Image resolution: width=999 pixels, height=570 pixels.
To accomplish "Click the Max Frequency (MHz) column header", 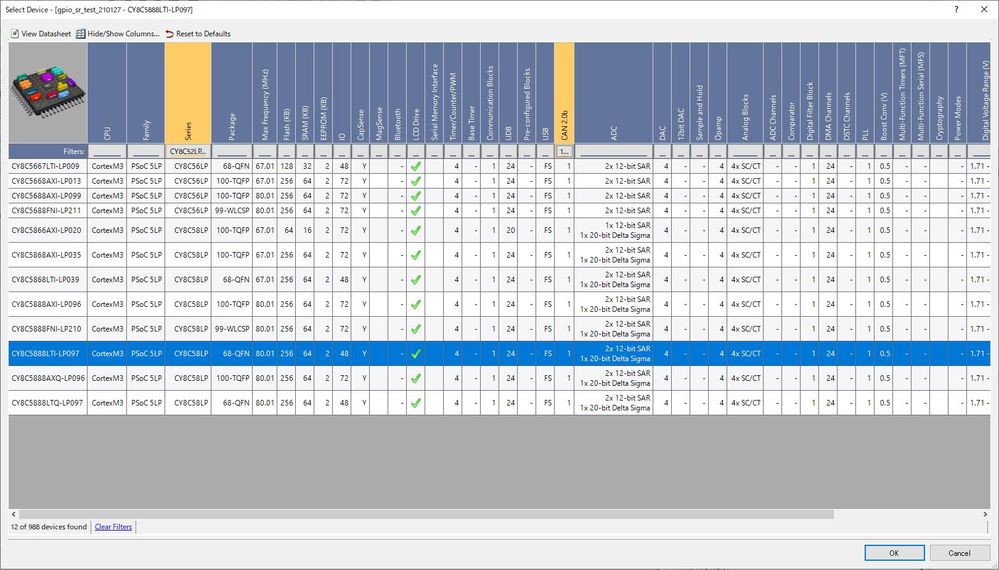I will (264, 93).
